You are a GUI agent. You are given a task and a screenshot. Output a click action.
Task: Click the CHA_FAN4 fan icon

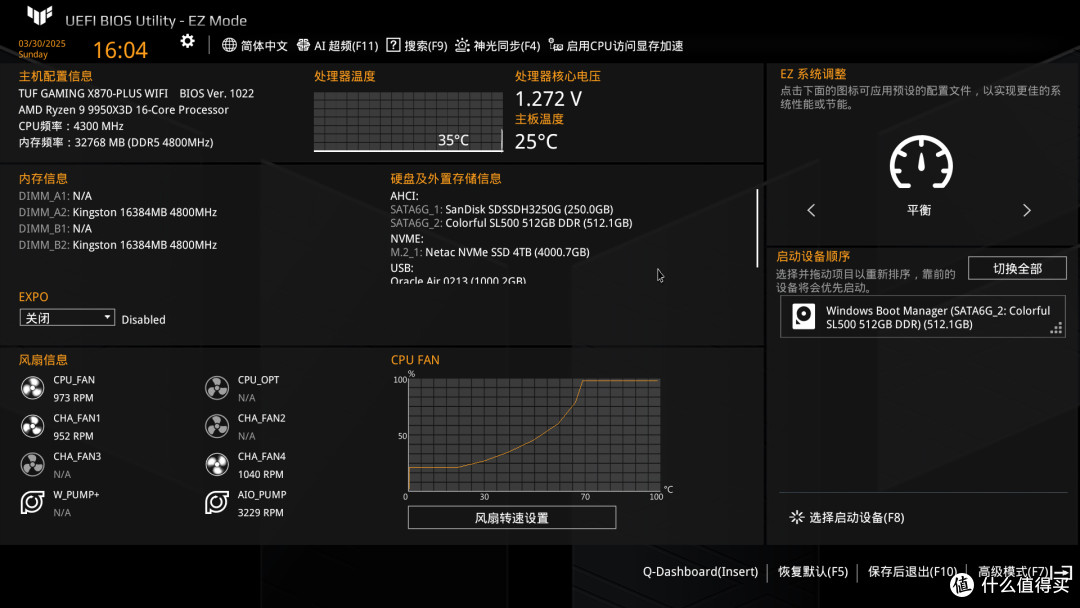[217, 465]
